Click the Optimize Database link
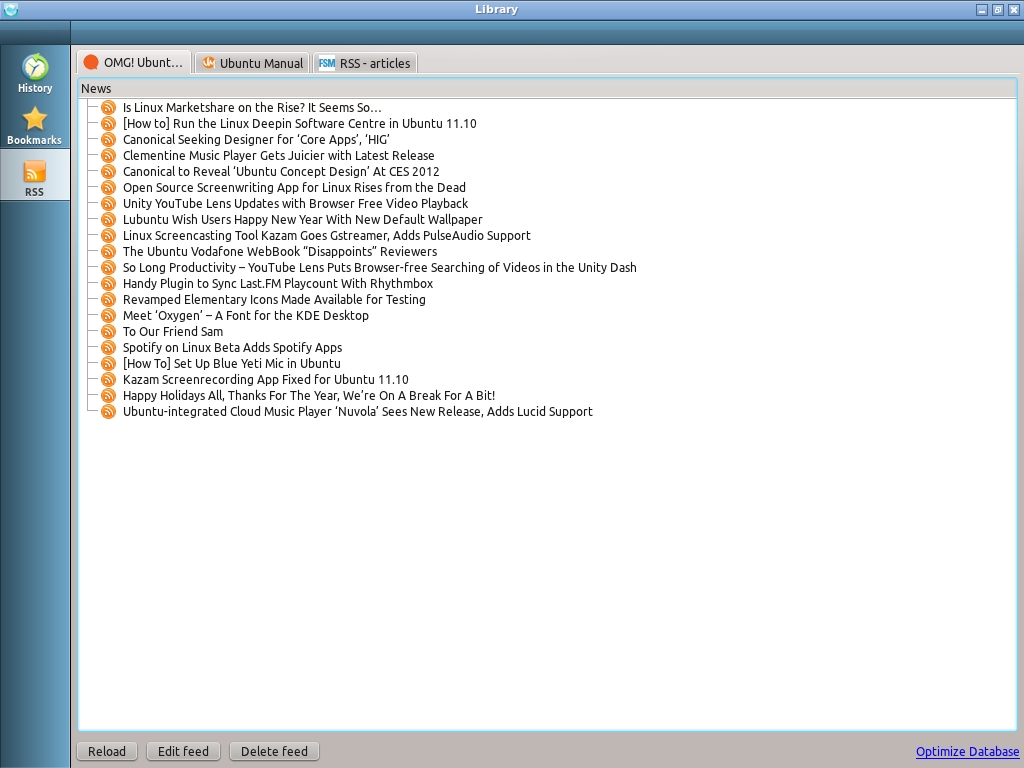 (x=967, y=752)
